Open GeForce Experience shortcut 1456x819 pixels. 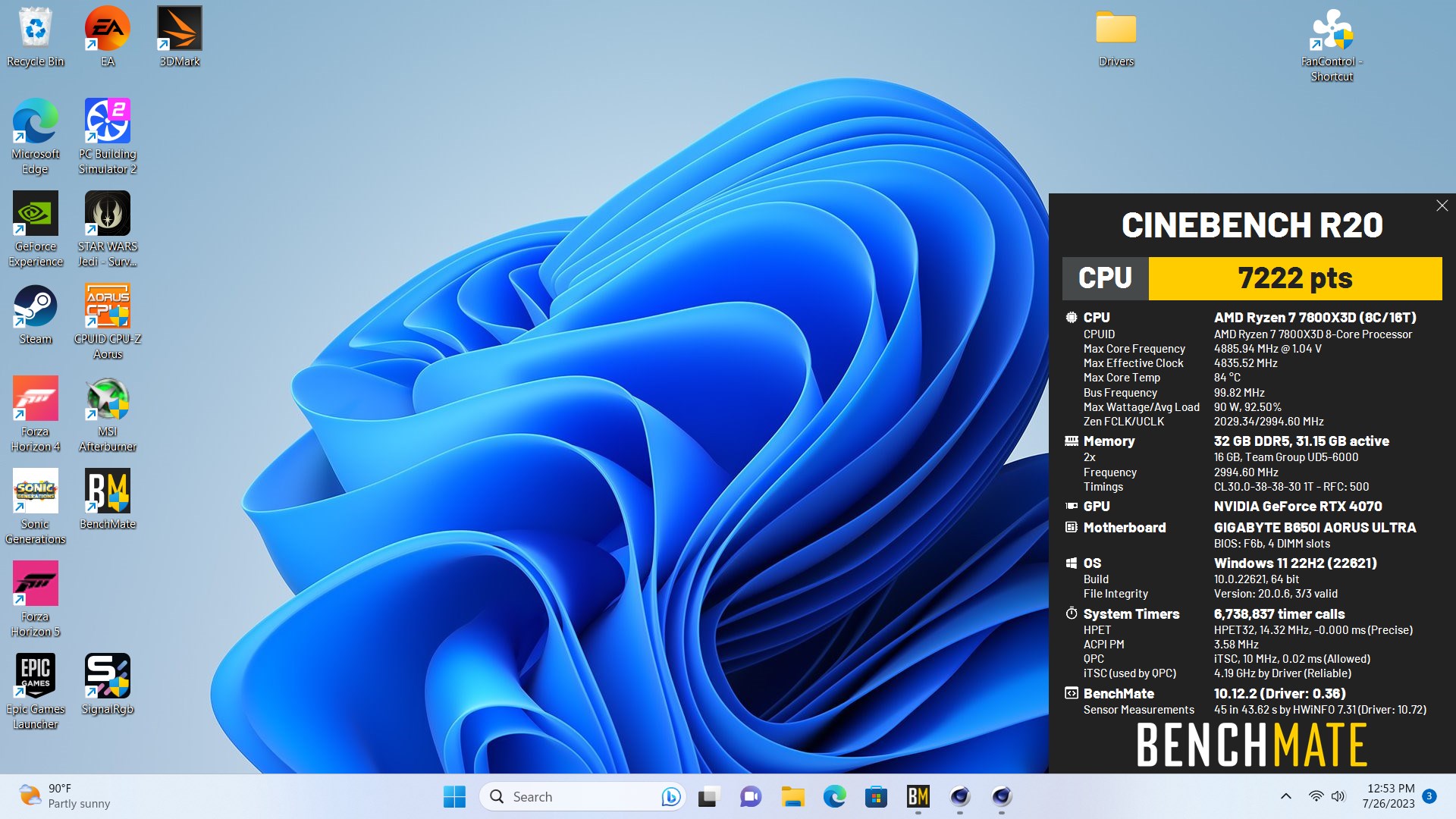[35, 229]
